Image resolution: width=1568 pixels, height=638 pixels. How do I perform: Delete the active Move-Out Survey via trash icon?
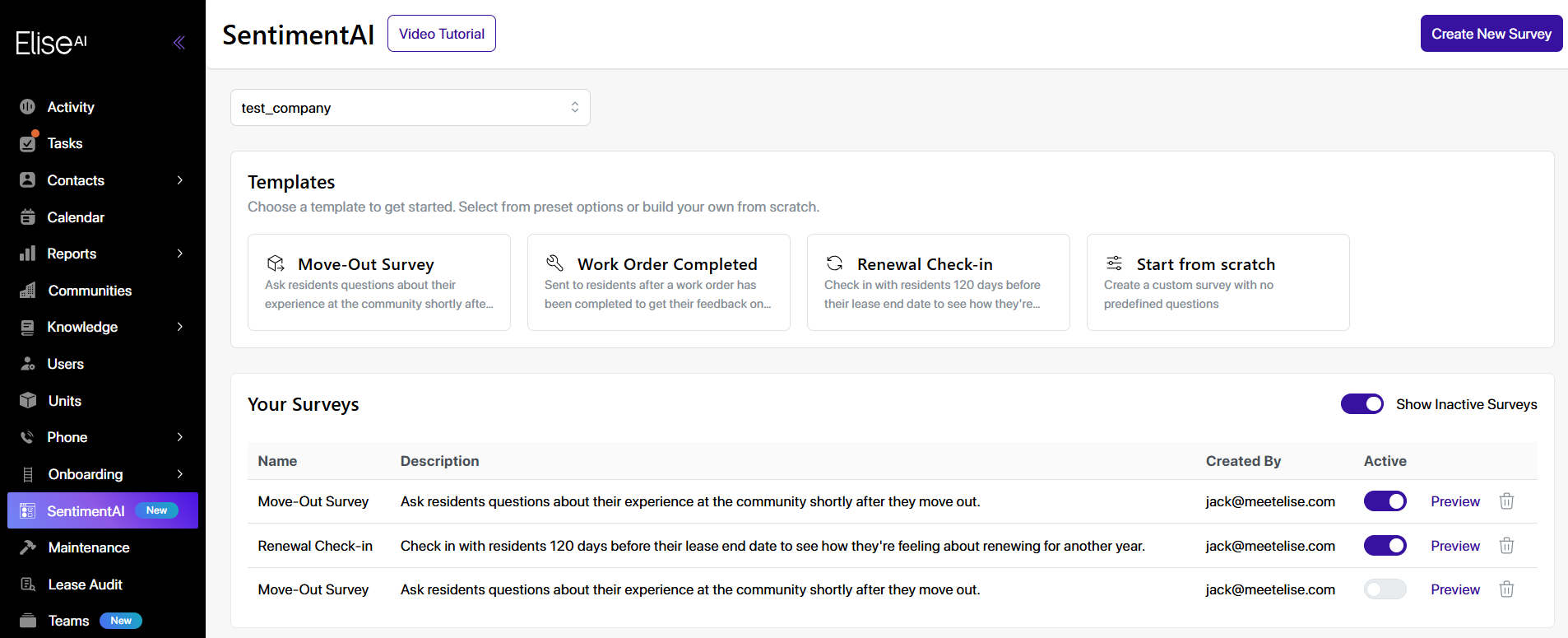click(1506, 501)
